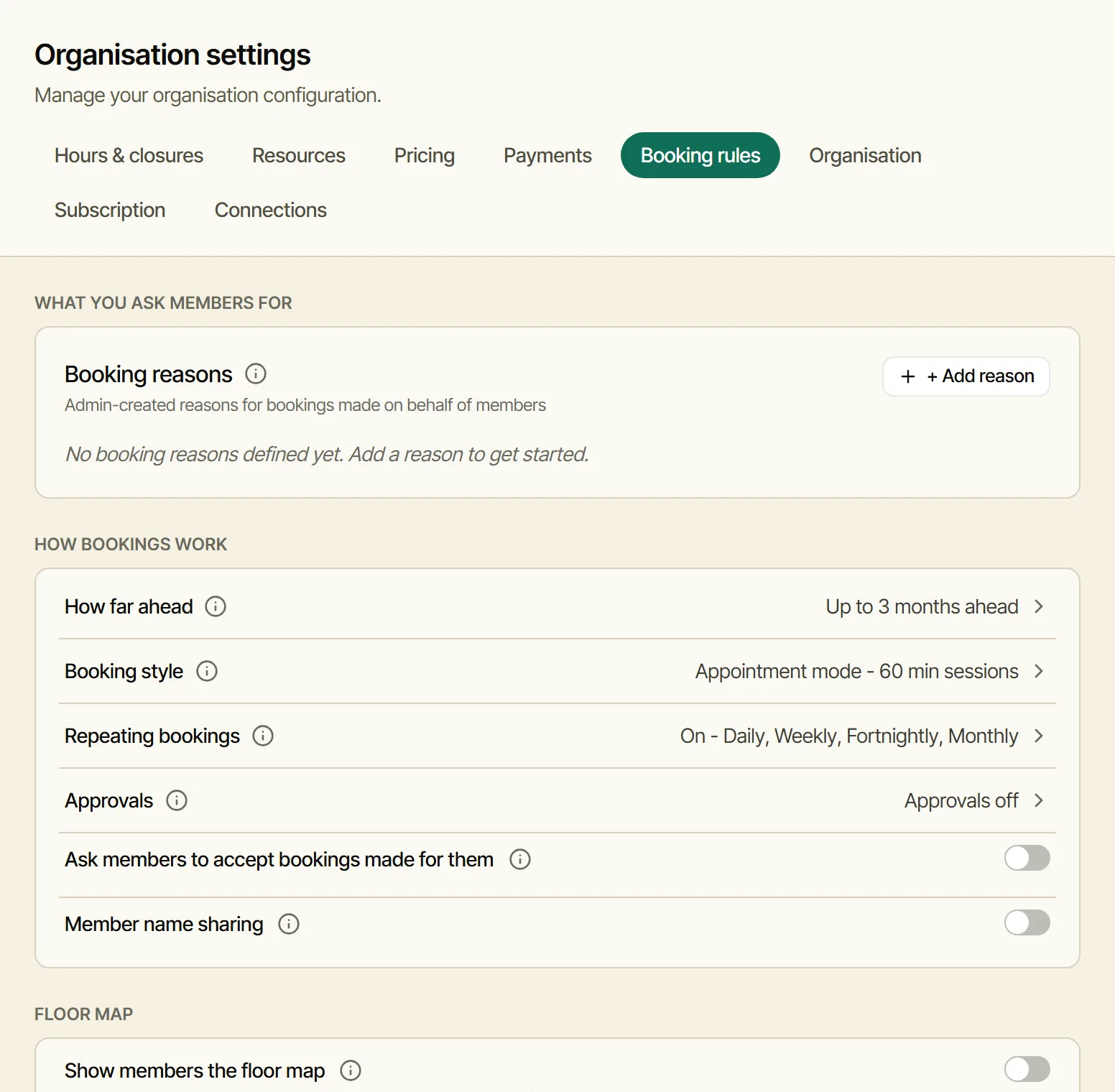Click 'On - Daily, Weekly, Fortnightly, Monthly' value
The width and height of the screenshot is (1115, 1092).
pos(849,736)
